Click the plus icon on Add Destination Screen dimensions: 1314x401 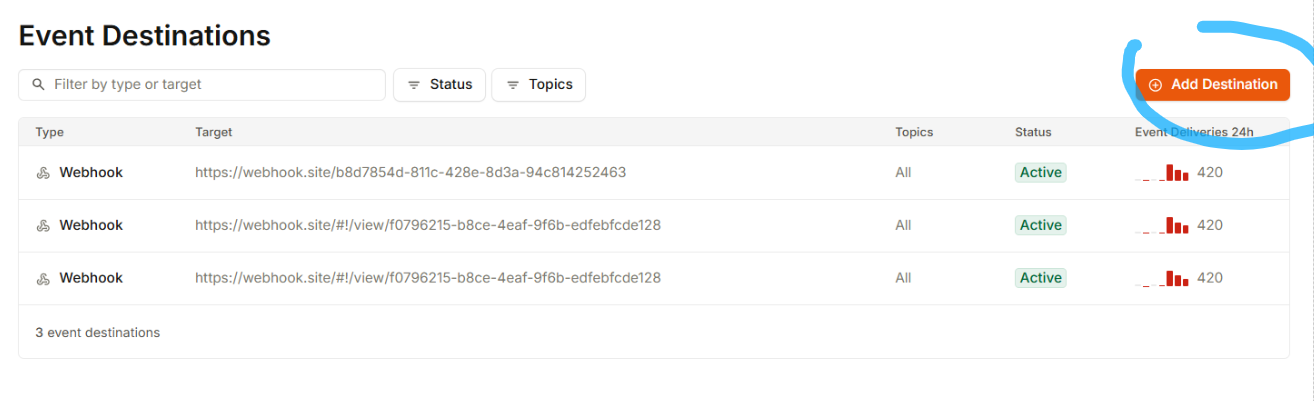pos(1155,85)
